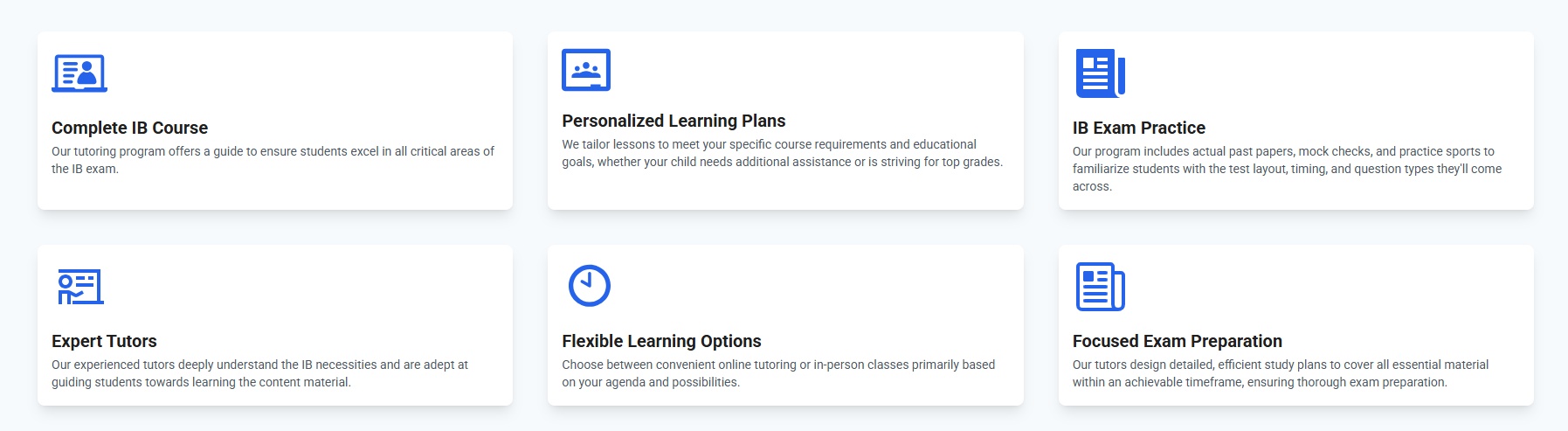Click the newspaper icon above IB Exam Practice
The image size is (1568, 431).
1100,73
